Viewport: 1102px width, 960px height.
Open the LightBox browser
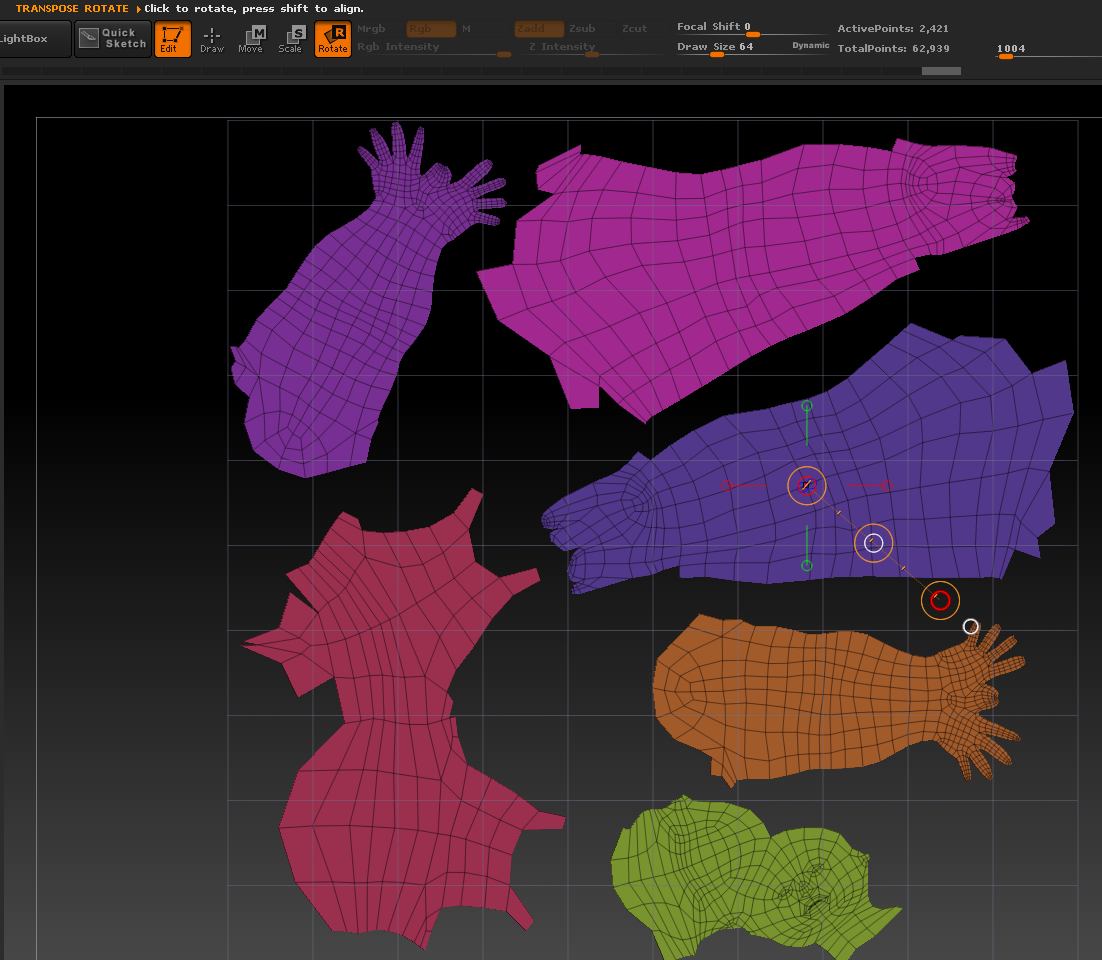25,39
